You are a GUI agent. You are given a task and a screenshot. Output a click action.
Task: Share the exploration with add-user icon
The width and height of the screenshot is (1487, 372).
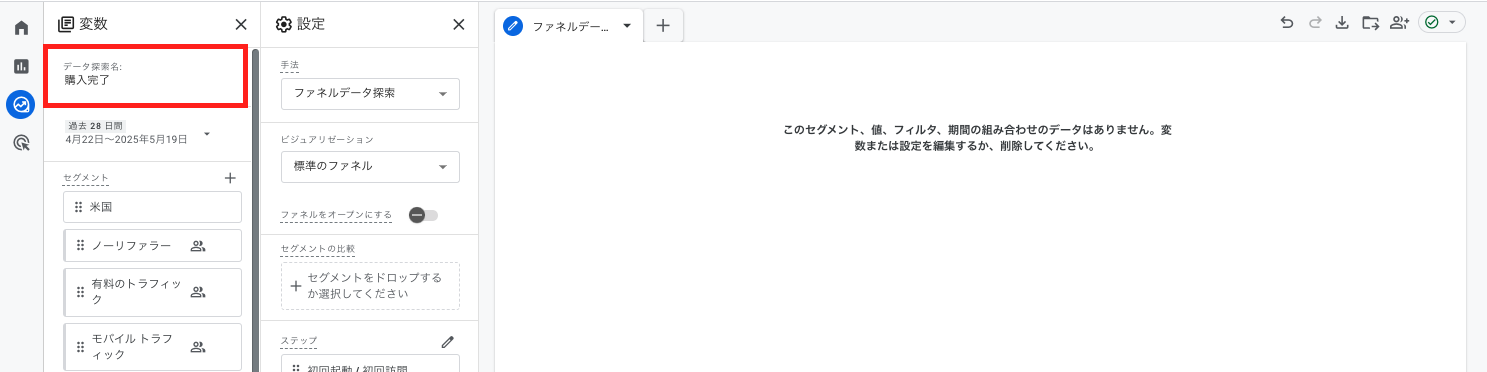tap(1399, 23)
